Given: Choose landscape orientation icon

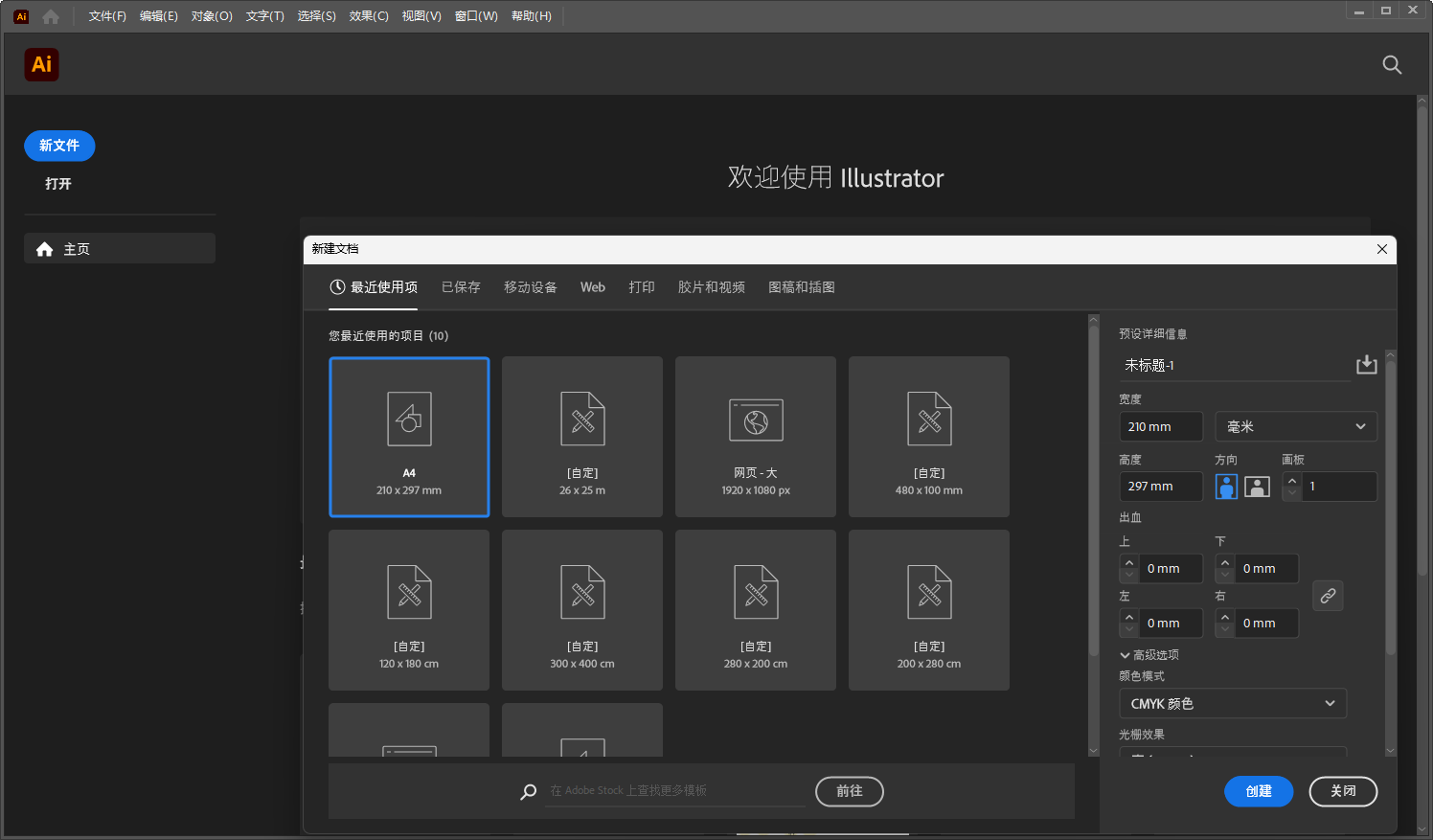Looking at the screenshot, I should pos(1257,487).
